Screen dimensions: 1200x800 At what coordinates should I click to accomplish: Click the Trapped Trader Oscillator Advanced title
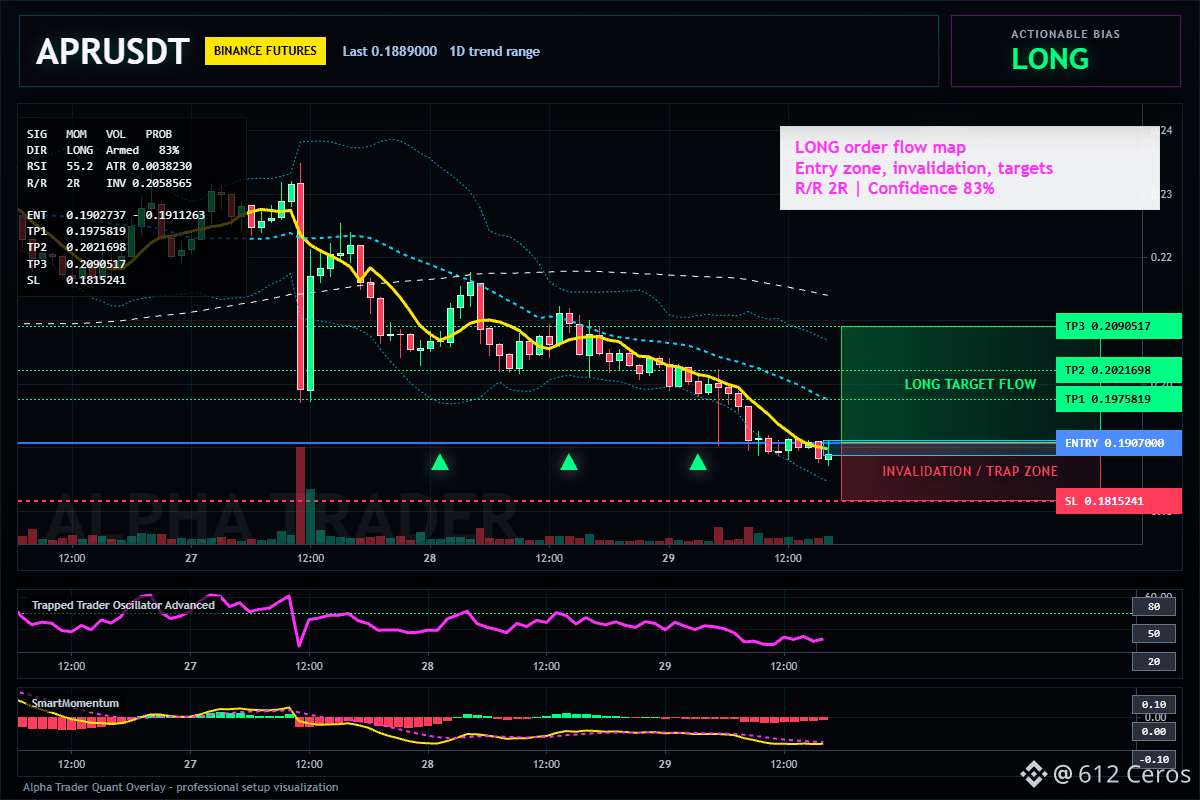(122, 605)
